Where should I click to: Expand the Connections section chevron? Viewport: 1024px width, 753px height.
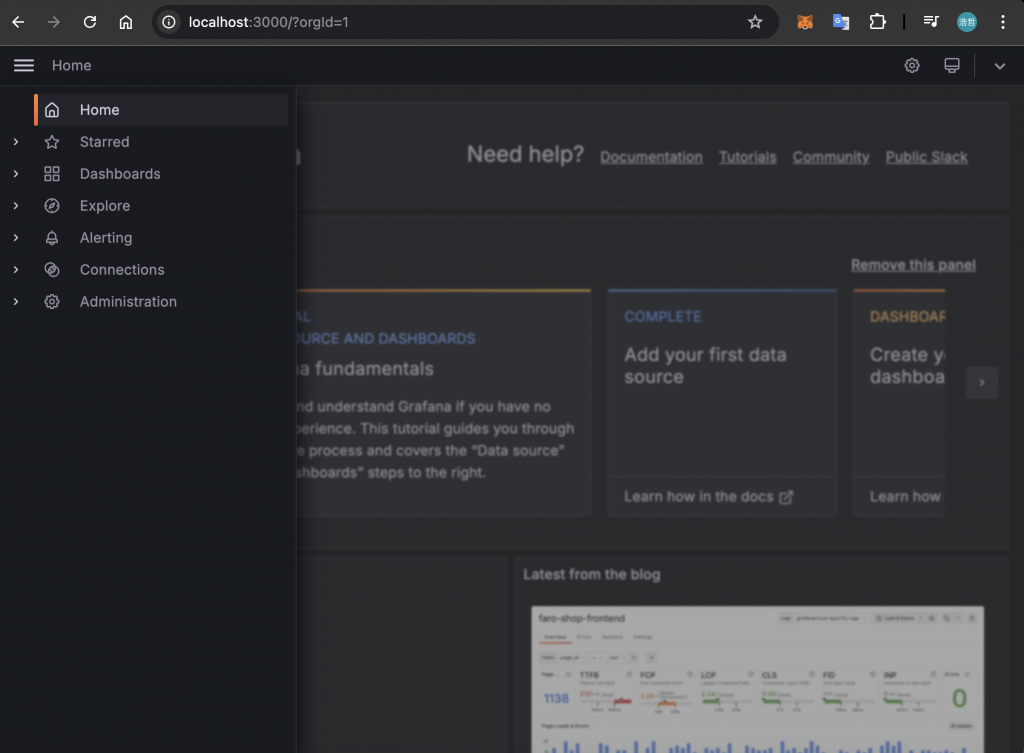click(16, 270)
